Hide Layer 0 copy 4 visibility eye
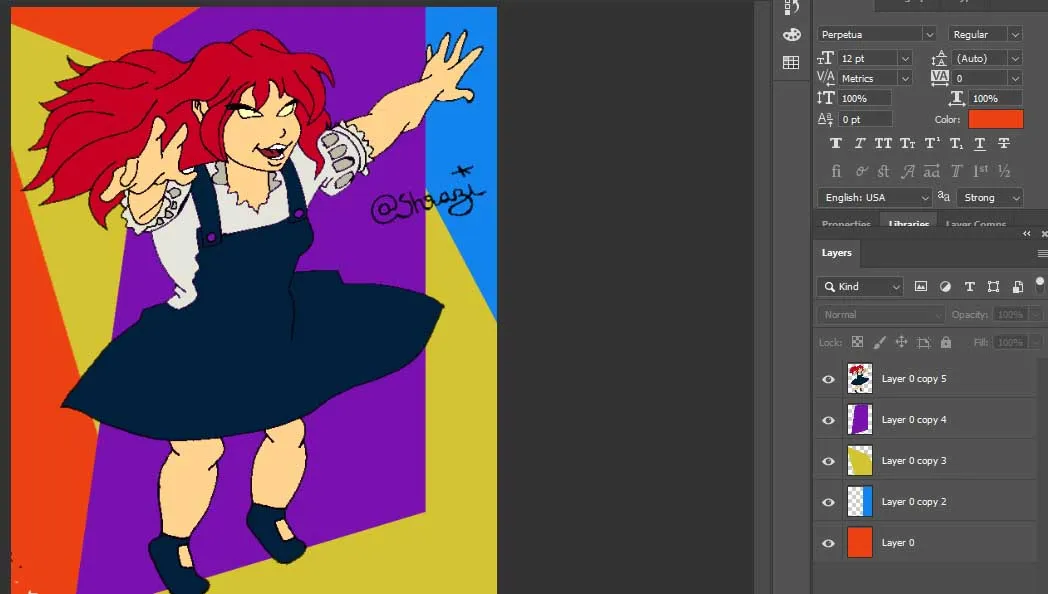This screenshot has height=594, width=1048. [828, 420]
